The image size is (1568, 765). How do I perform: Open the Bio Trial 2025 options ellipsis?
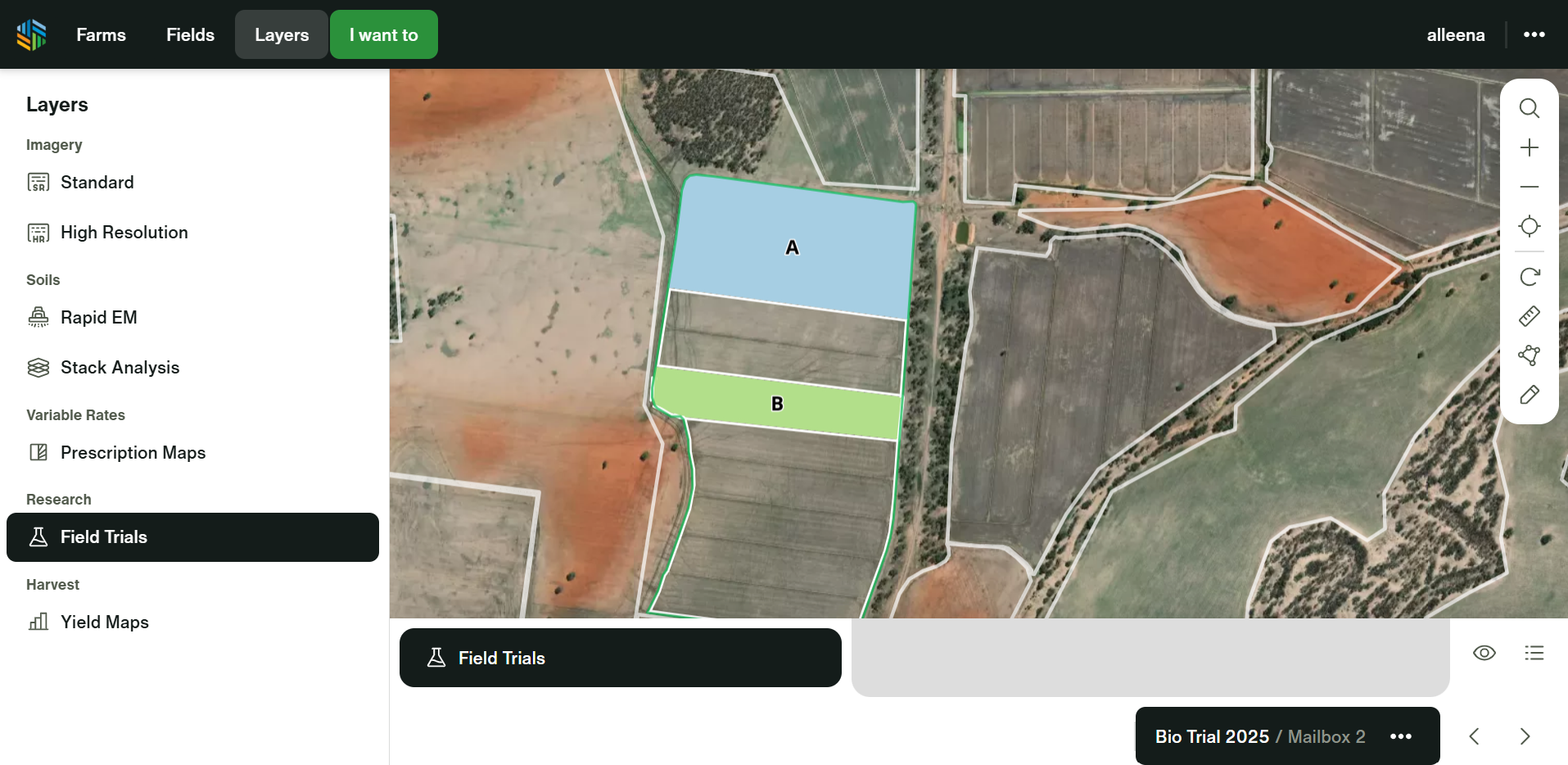coord(1400,736)
